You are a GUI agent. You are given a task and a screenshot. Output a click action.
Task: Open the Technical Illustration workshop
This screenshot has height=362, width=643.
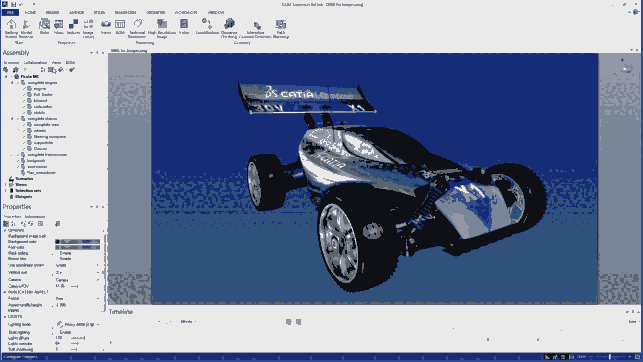click(137, 28)
